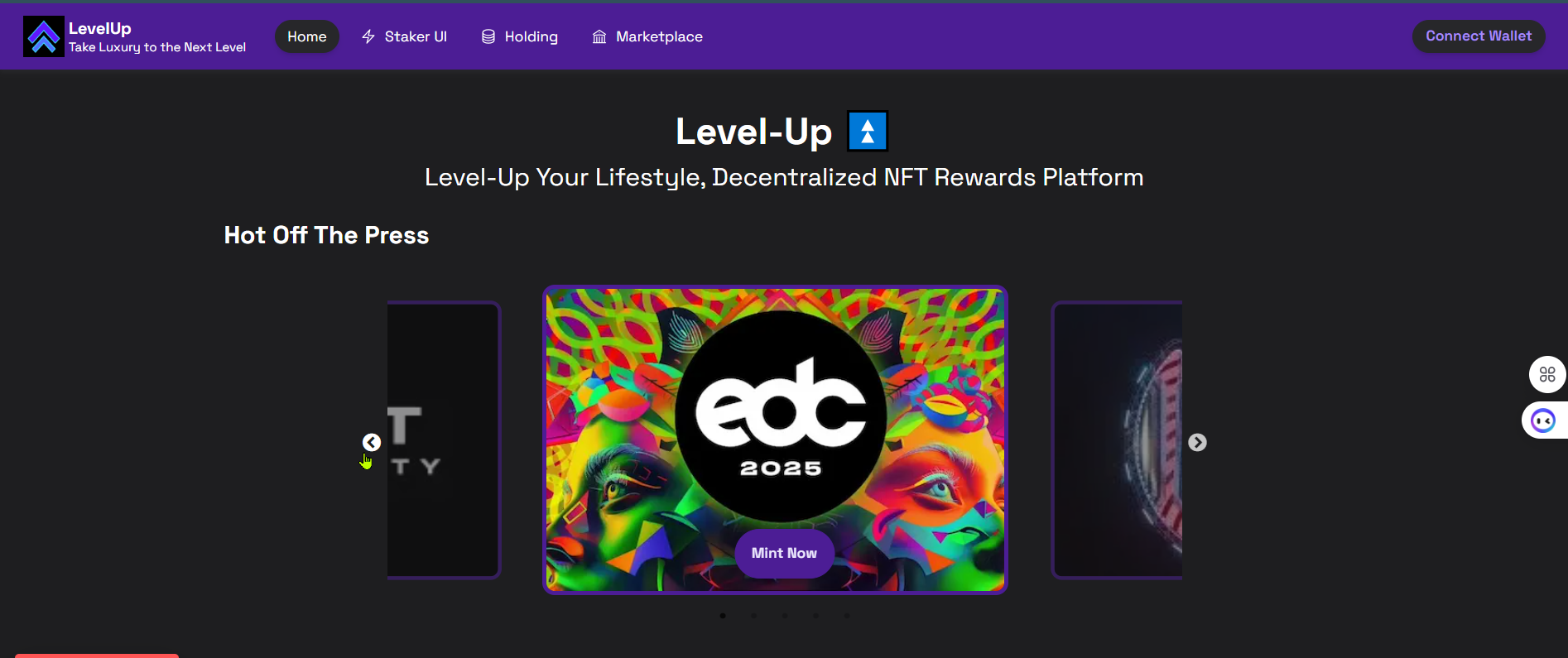Click the database Holding icon
1568x658 pixels.
tap(488, 36)
